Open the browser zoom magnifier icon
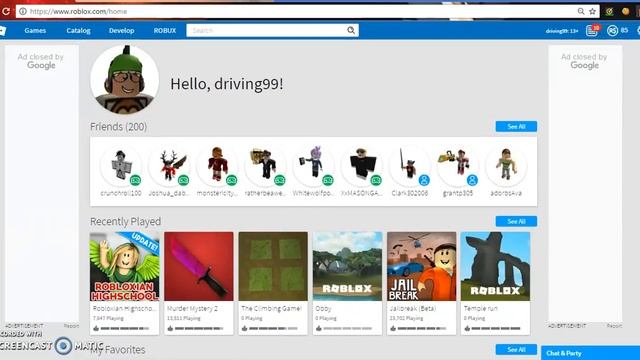 coord(581,11)
